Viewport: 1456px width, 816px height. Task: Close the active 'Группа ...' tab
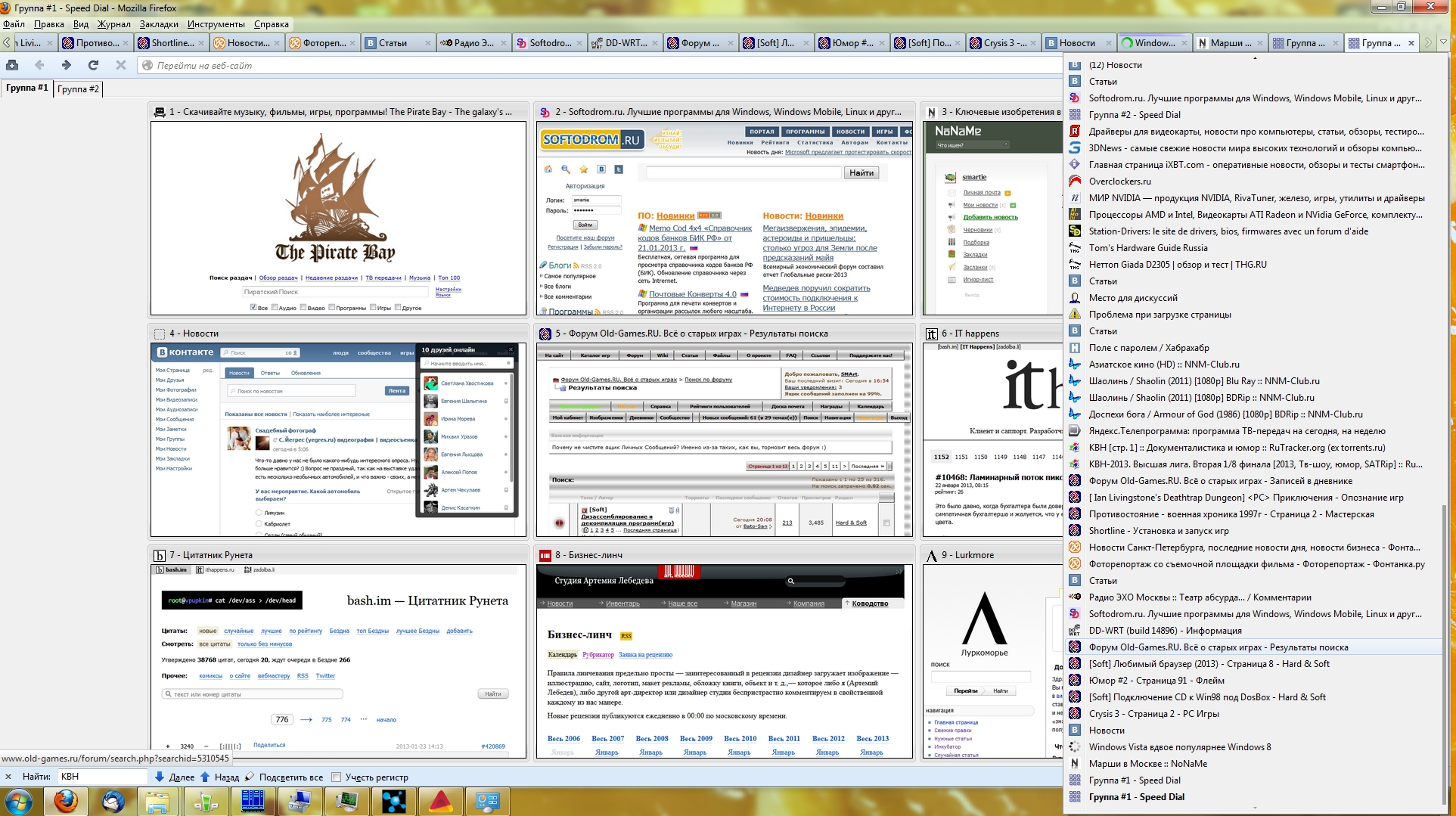tap(1411, 43)
